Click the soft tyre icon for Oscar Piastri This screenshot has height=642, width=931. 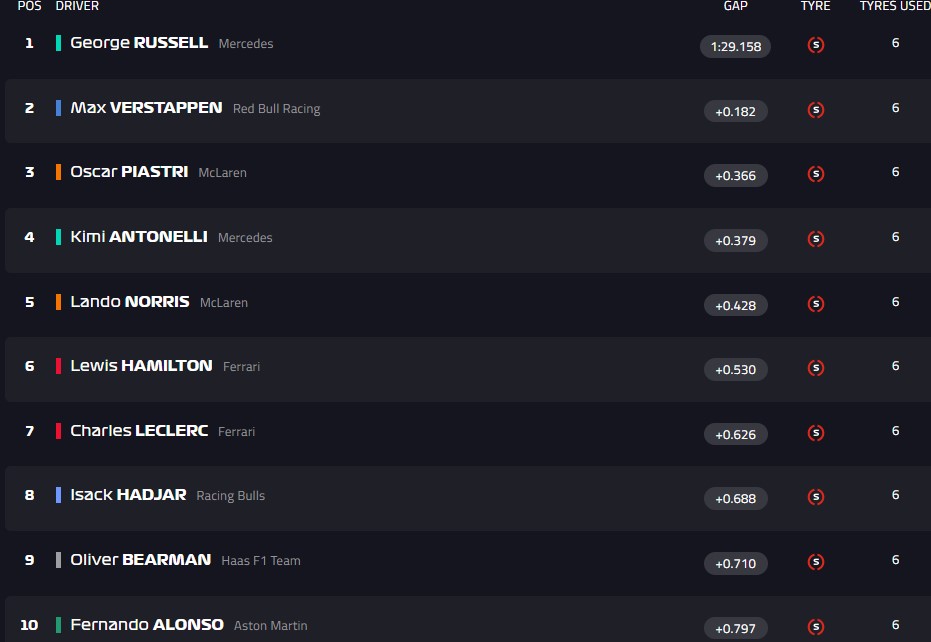pos(816,174)
